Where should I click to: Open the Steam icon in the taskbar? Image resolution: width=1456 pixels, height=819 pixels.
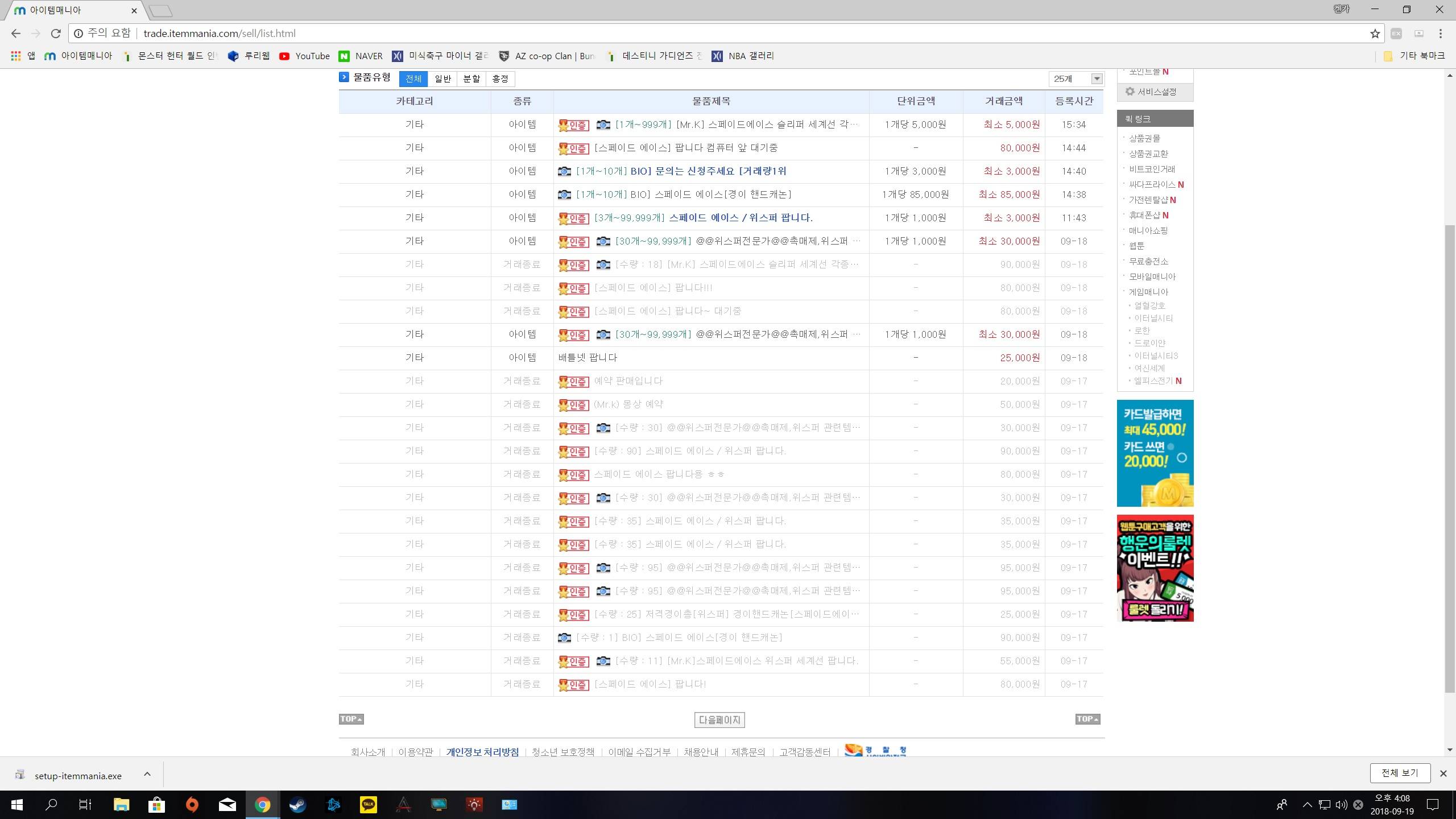[297, 805]
